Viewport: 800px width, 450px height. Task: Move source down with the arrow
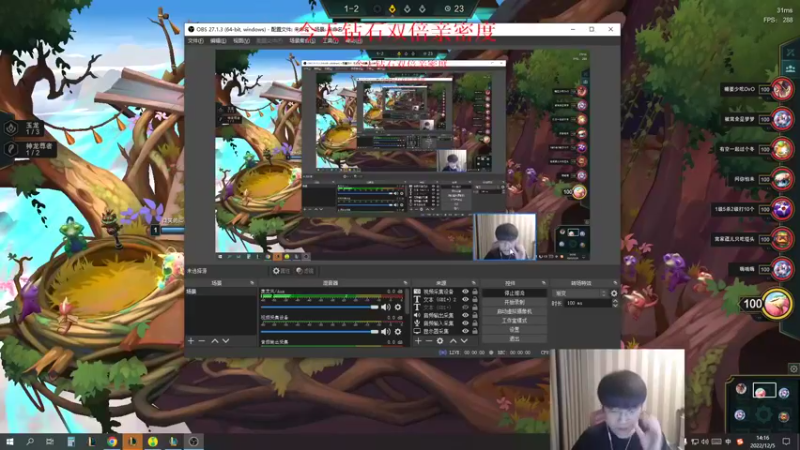(464, 341)
